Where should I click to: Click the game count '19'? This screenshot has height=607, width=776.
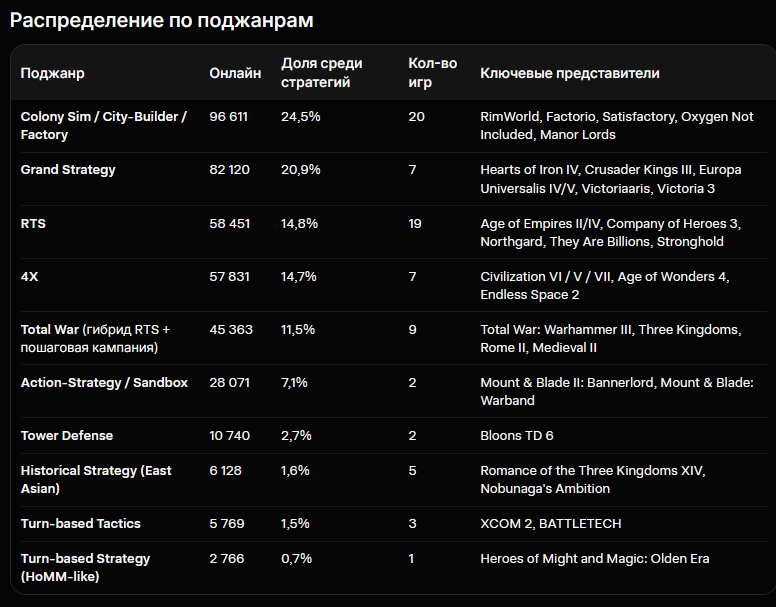pos(415,224)
